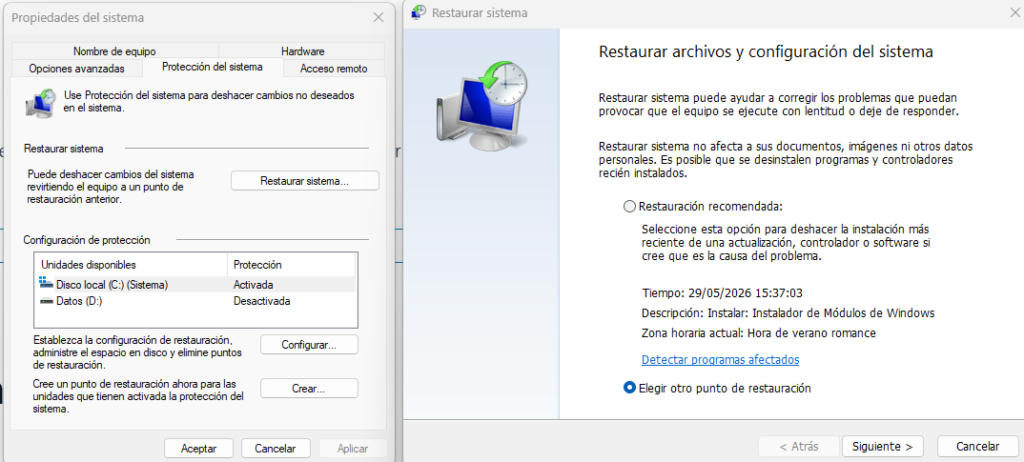Screen dimensions: 1024x462
Task: Click the Disco local (C:) drive icon
Action: coord(46,284)
